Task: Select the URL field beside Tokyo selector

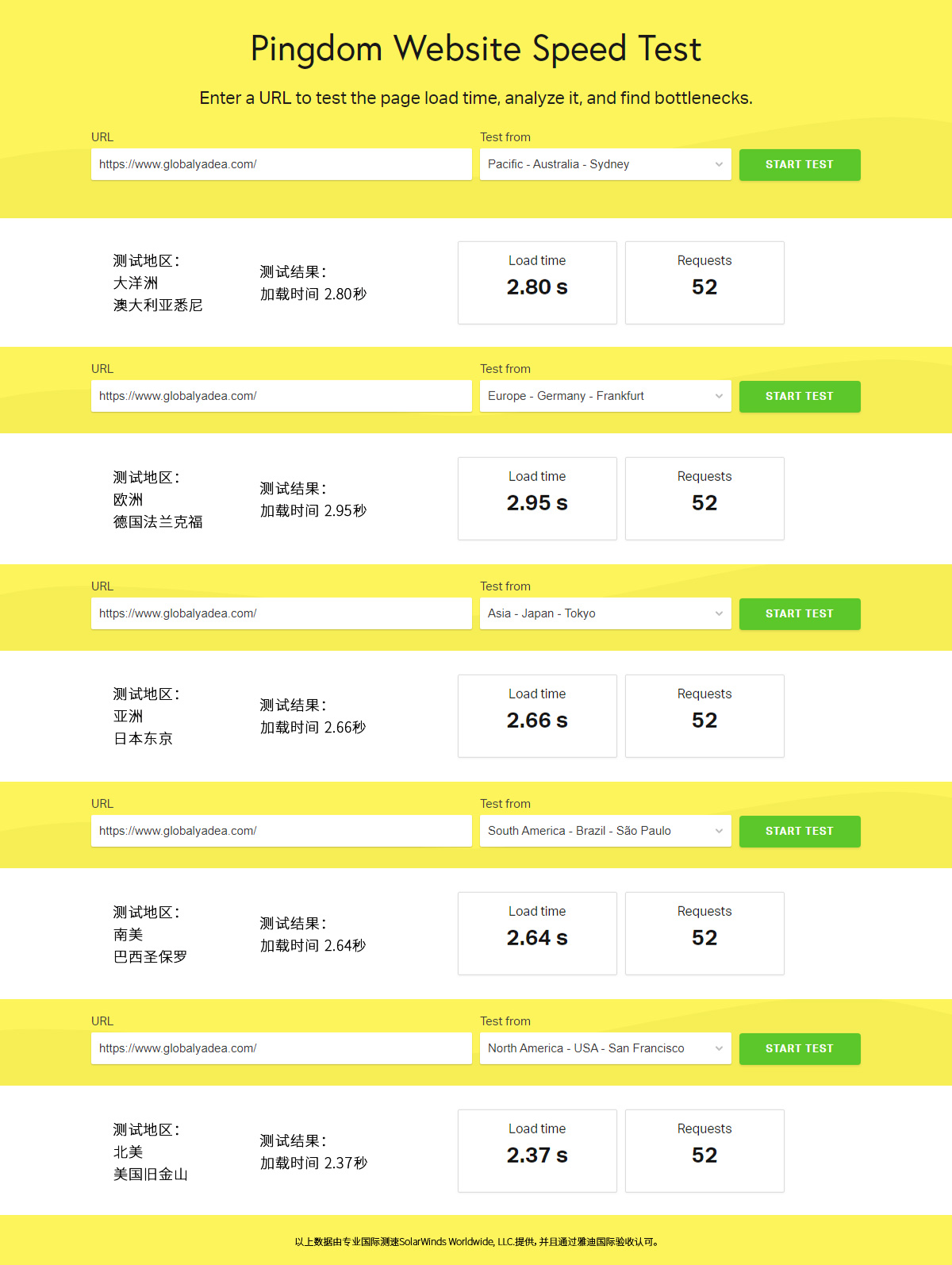Action: [x=281, y=614]
